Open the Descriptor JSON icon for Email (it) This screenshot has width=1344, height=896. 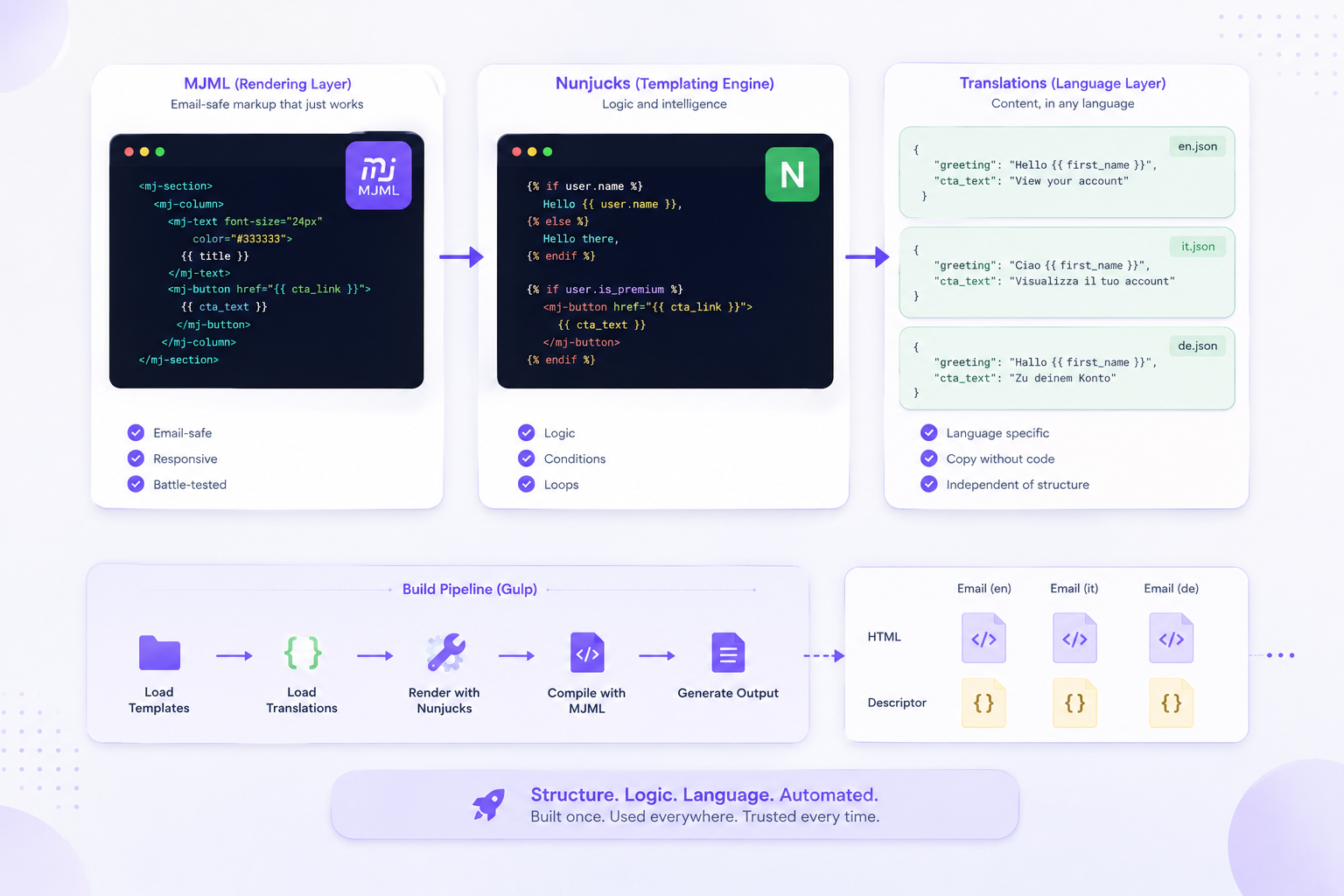[x=1074, y=703]
